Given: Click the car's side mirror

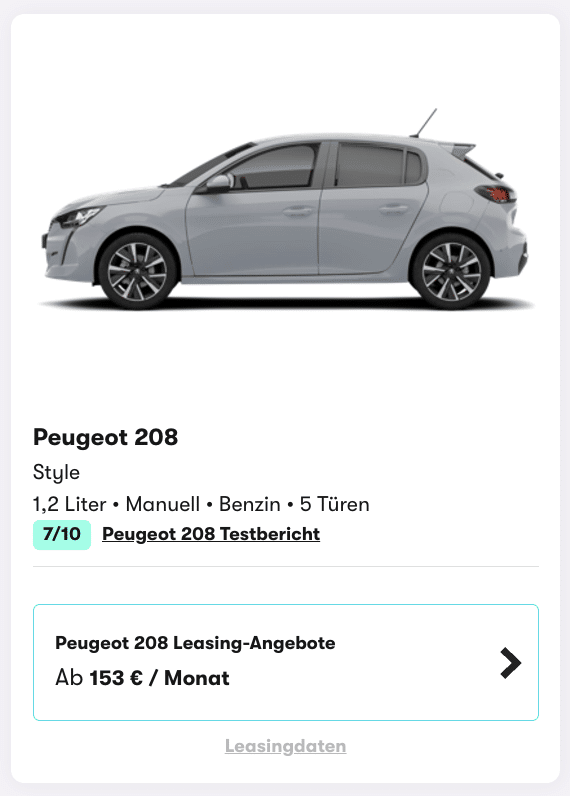Looking at the screenshot, I should pos(218,182).
